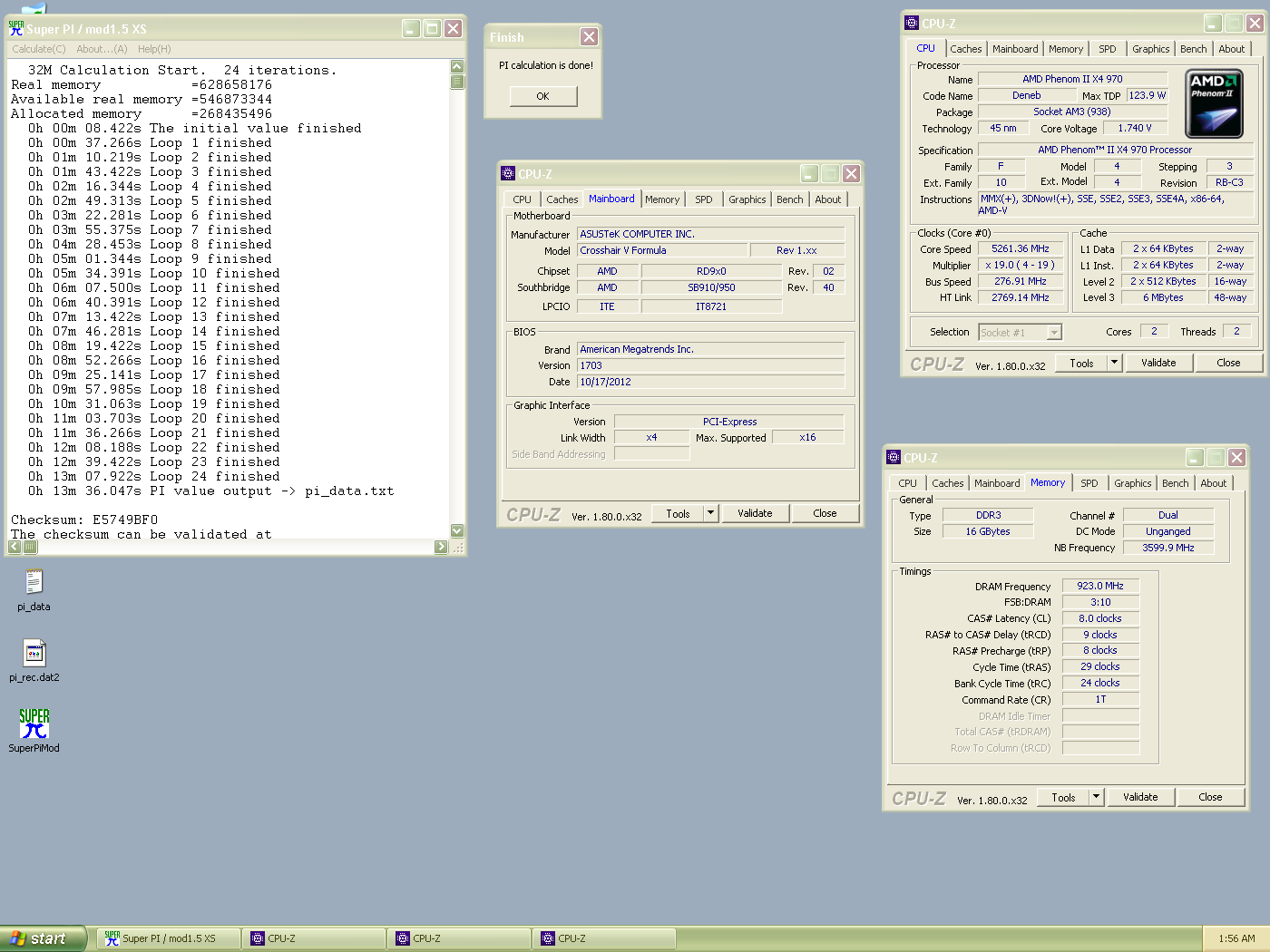Viewport: 1270px width, 952px height.
Task: Click the scroll up arrow in Super PI
Action: [x=457, y=66]
